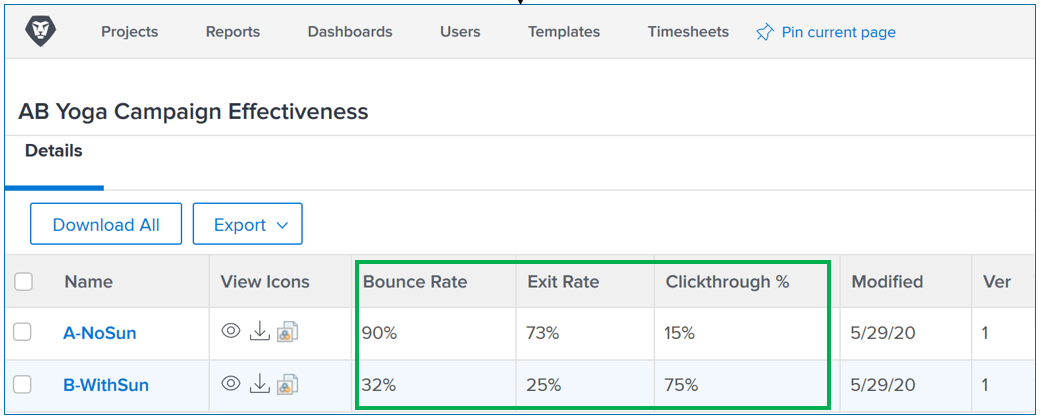Viewport: 1042px width, 420px height.
Task: Check the box for the A-NoSun row
Action: (x=22, y=333)
